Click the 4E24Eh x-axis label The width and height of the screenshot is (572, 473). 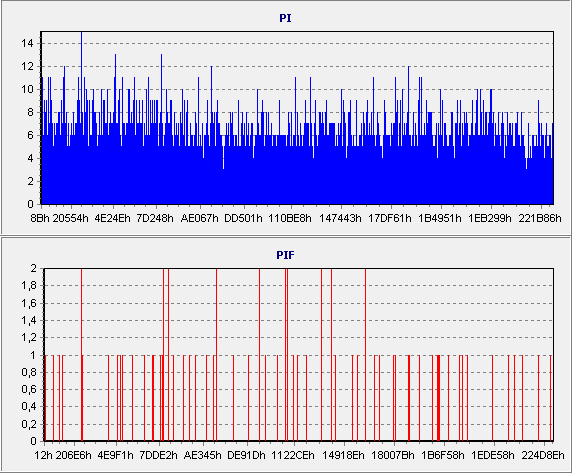tap(112, 218)
